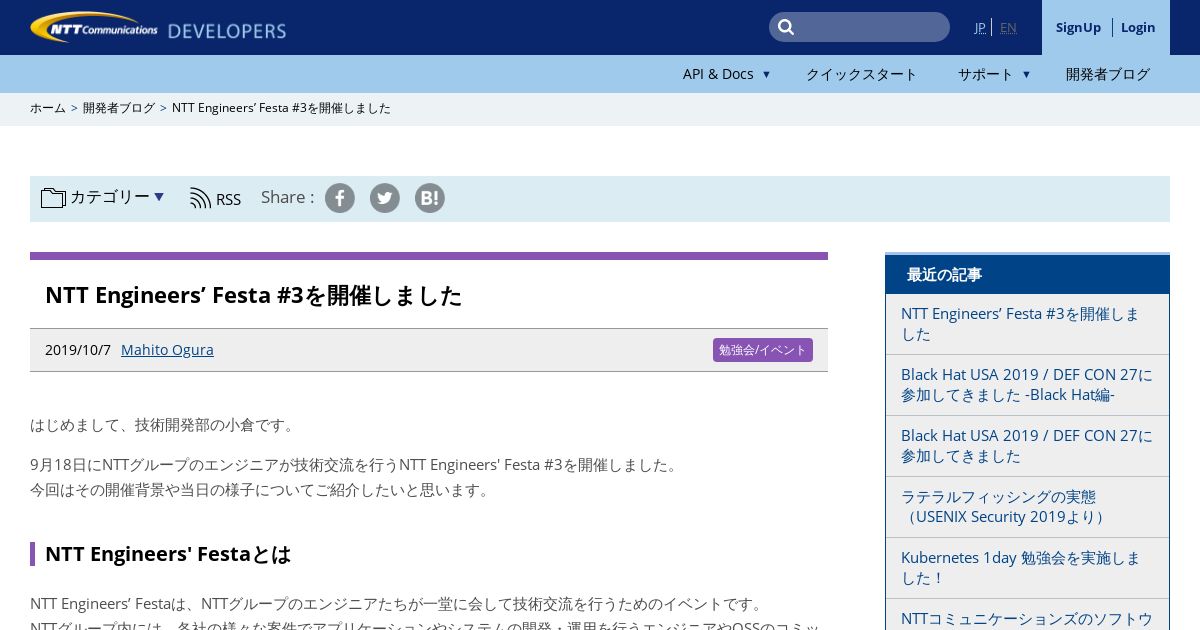Go to ホーム via breadcrumb

click(47, 108)
